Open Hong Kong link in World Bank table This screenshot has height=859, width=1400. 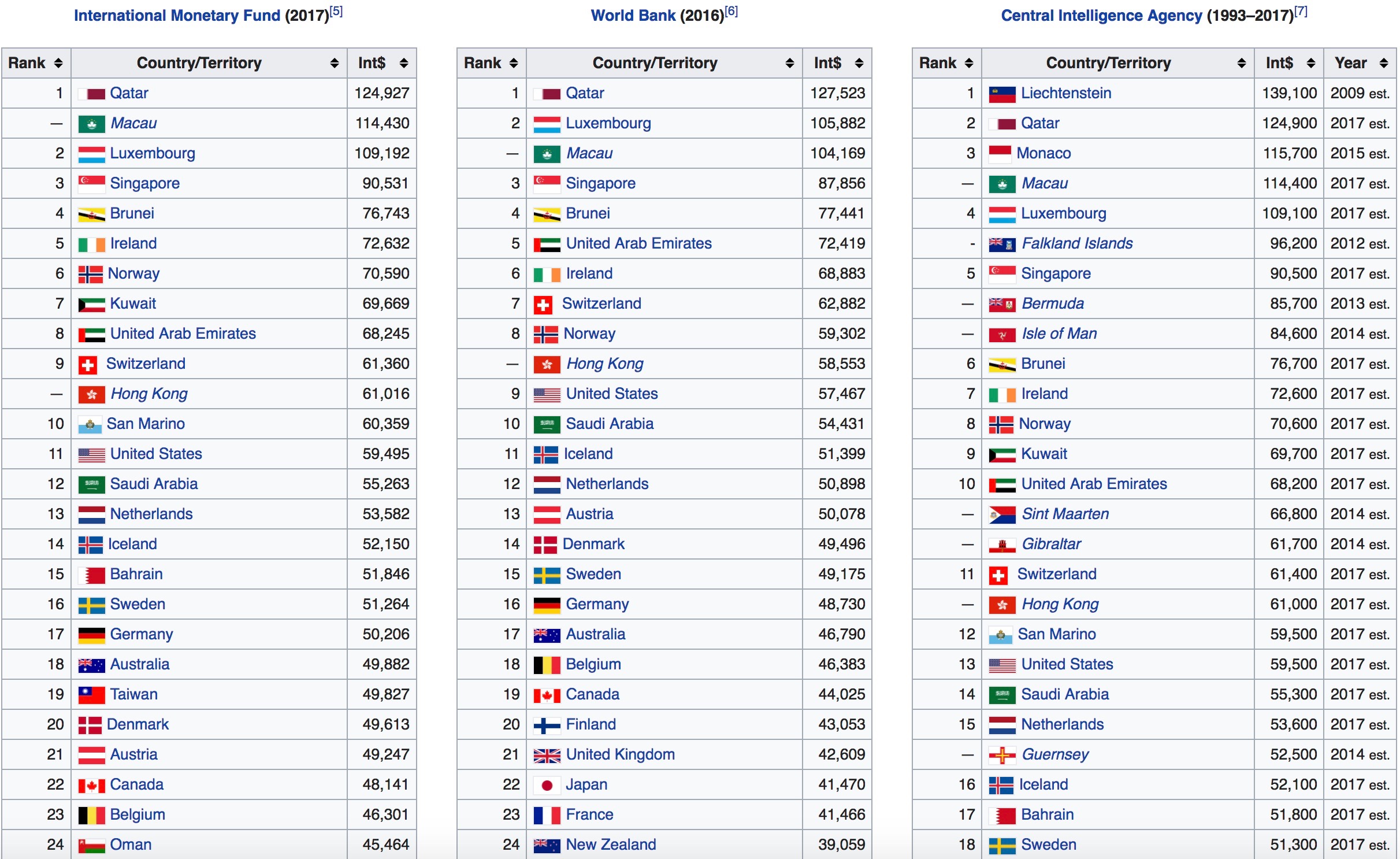[604, 364]
